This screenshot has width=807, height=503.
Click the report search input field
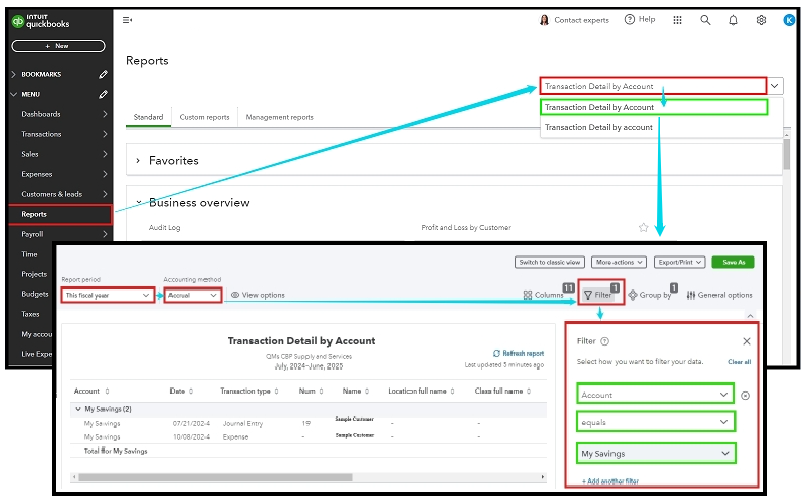pyautogui.click(x=653, y=86)
